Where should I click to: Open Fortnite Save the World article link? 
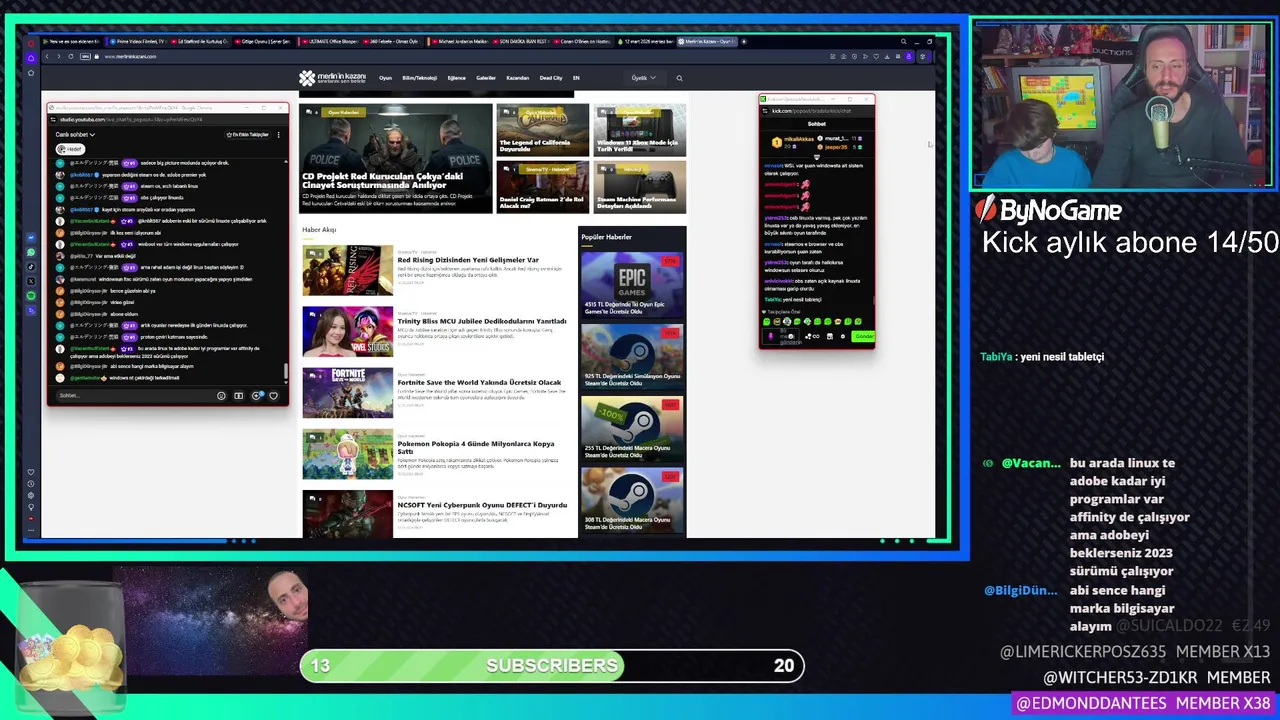479,382
